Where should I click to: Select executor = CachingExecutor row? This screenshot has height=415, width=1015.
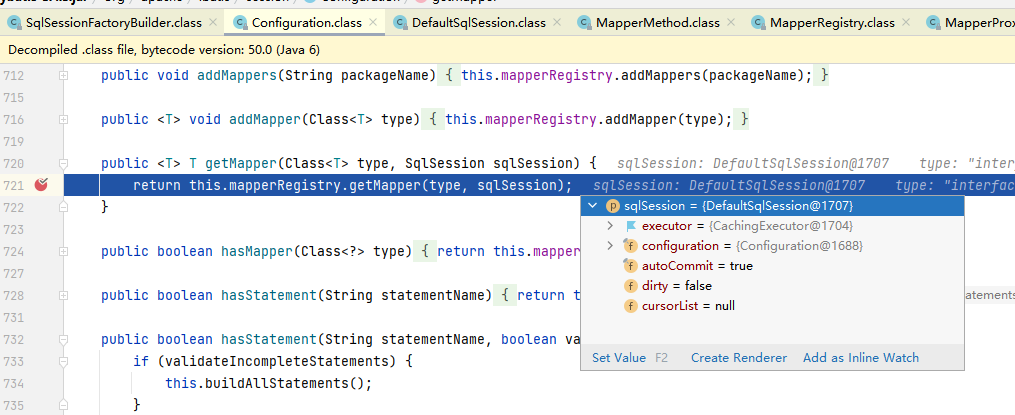click(772, 226)
